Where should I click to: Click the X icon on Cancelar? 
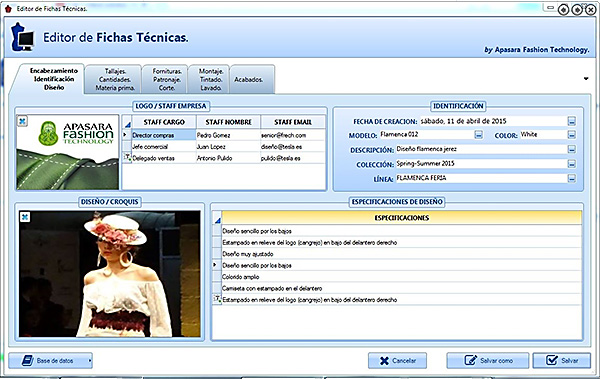pos(384,361)
